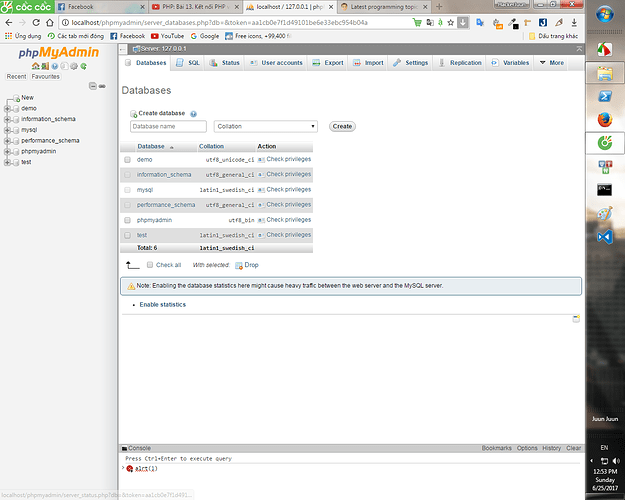
Task: Enable the Check all checkbox
Action: tap(150, 265)
